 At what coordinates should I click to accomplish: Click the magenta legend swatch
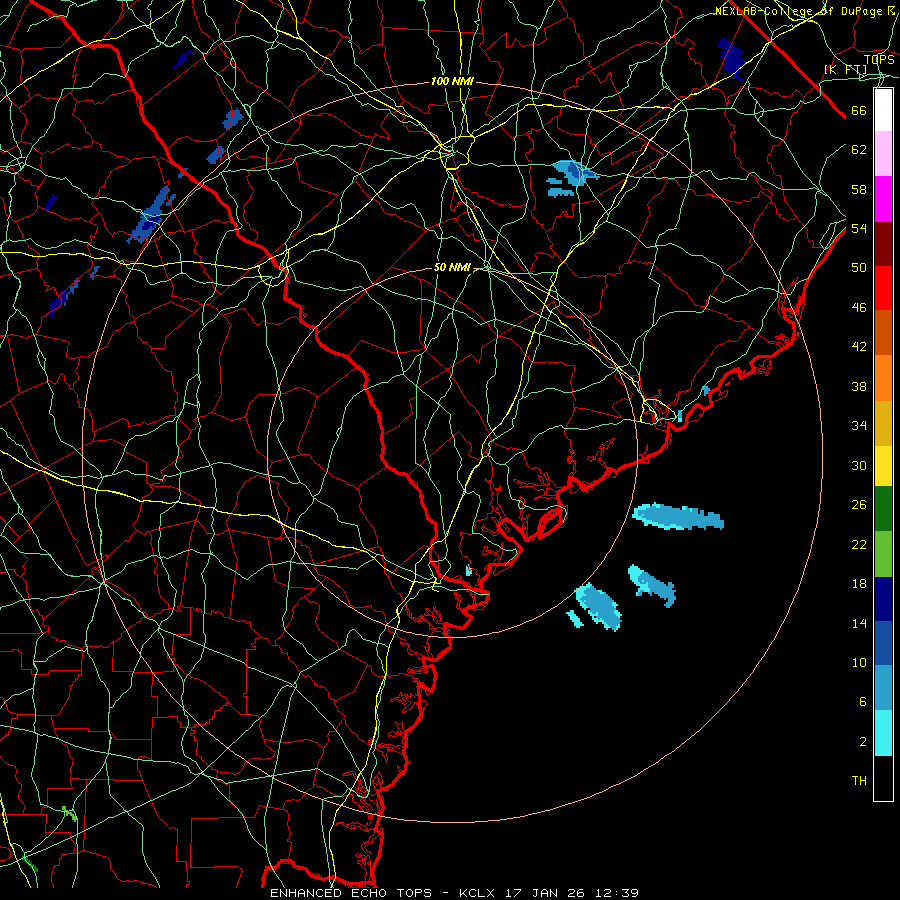click(883, 199)
